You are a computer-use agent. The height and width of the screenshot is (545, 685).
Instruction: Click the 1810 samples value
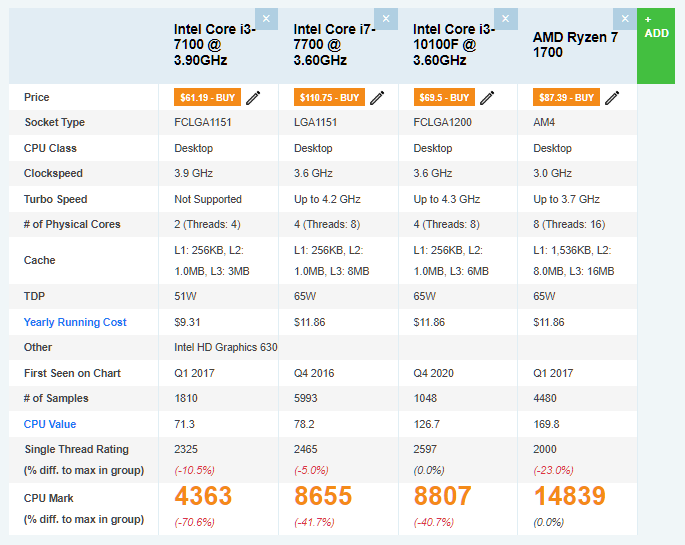click(186, 398)
